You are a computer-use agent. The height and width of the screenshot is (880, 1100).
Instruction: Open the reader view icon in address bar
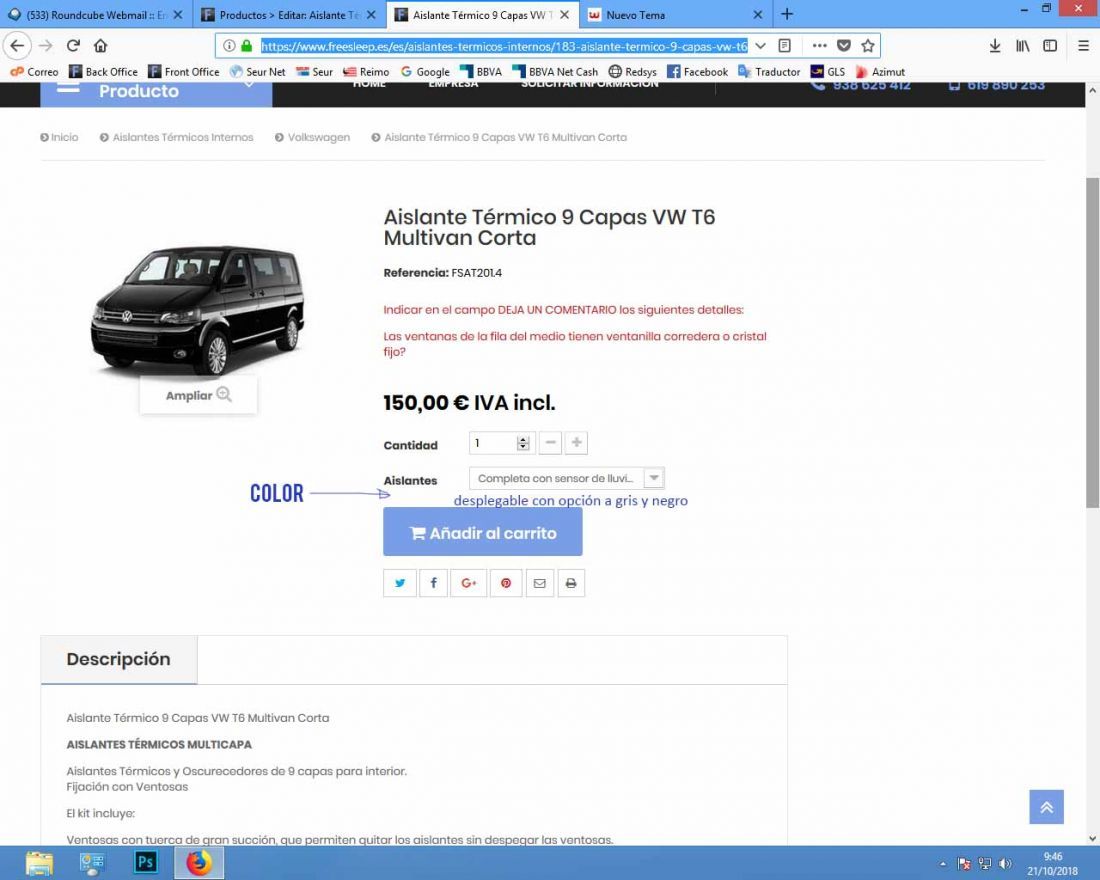pyautogui.click(x=784, y=46)
